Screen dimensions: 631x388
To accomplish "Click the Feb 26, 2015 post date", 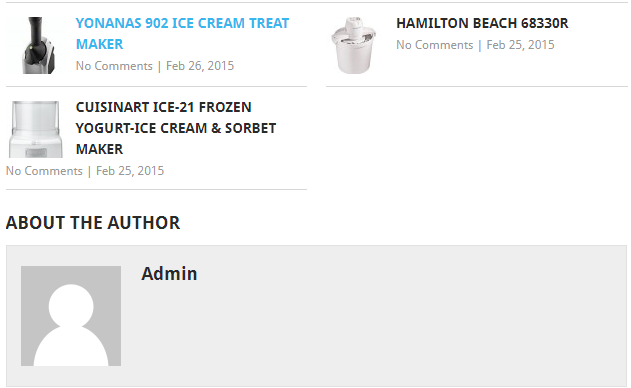I will tap(200, 66).
